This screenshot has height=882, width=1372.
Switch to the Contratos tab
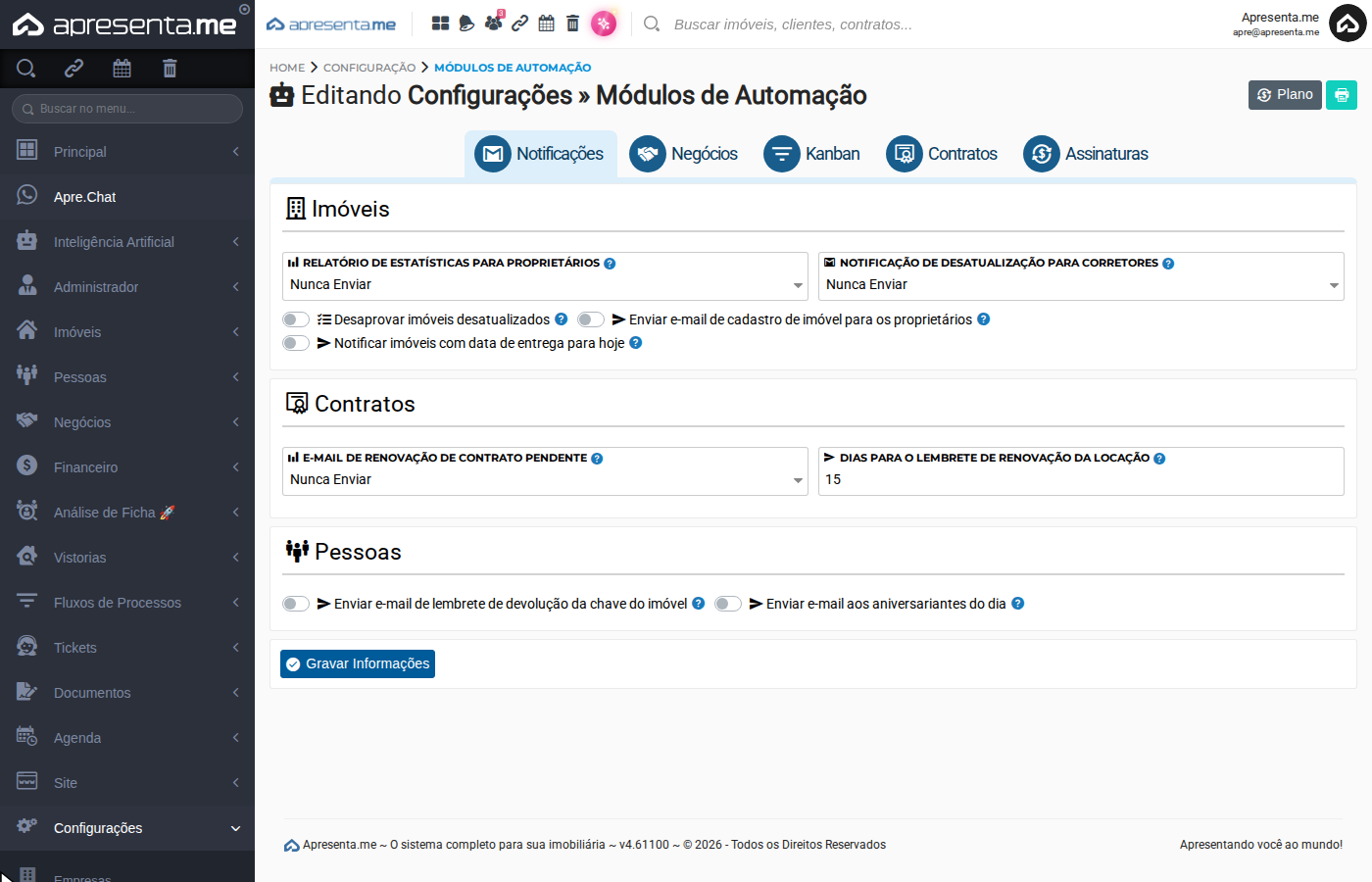943,154
